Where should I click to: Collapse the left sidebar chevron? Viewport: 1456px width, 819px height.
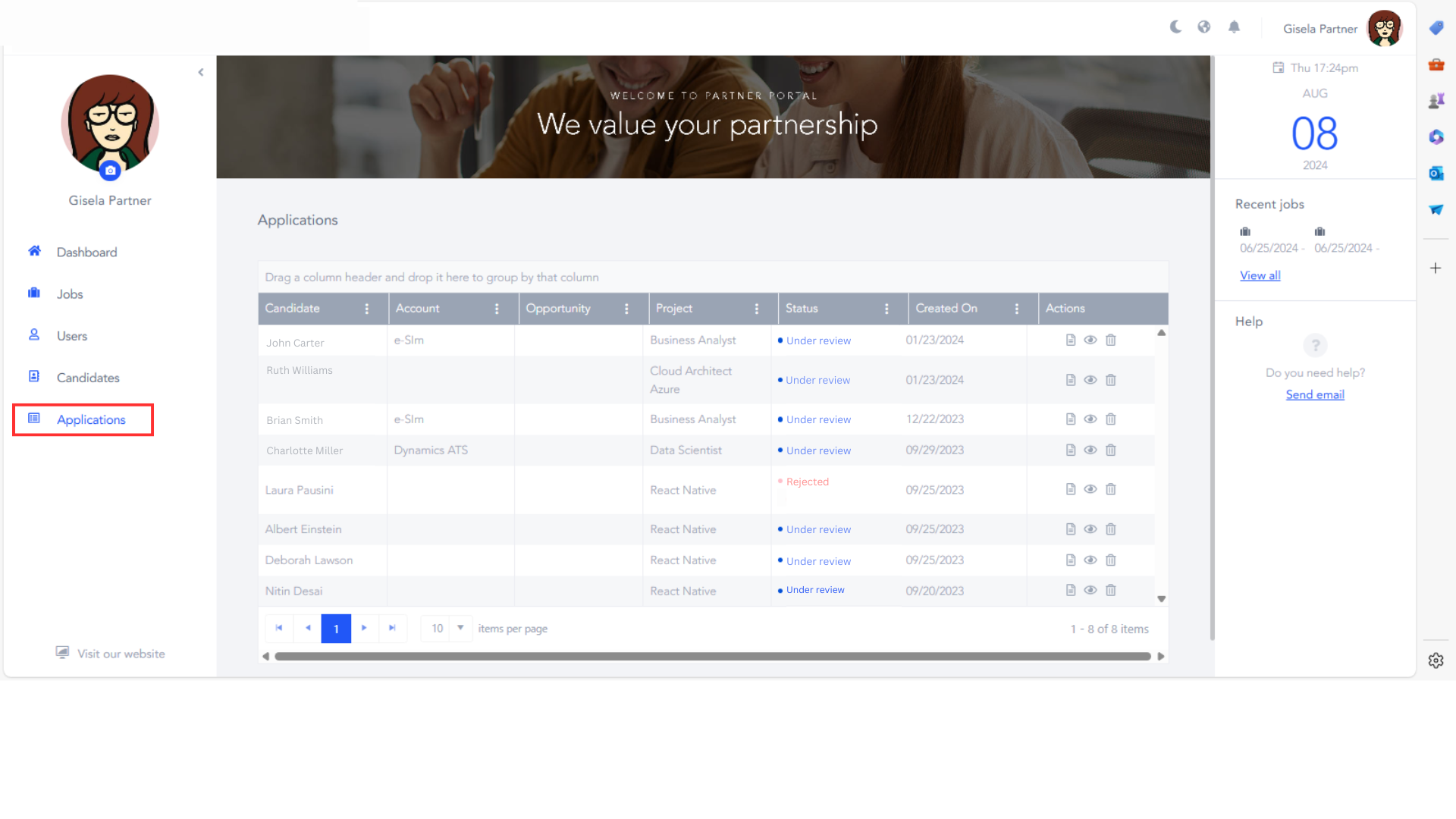click(x=201, y=73)
